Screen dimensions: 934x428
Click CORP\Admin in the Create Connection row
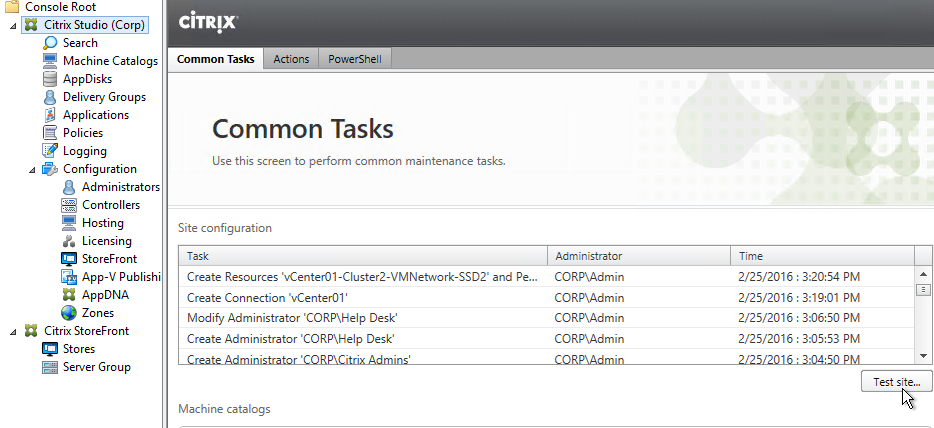coord(589,298)
